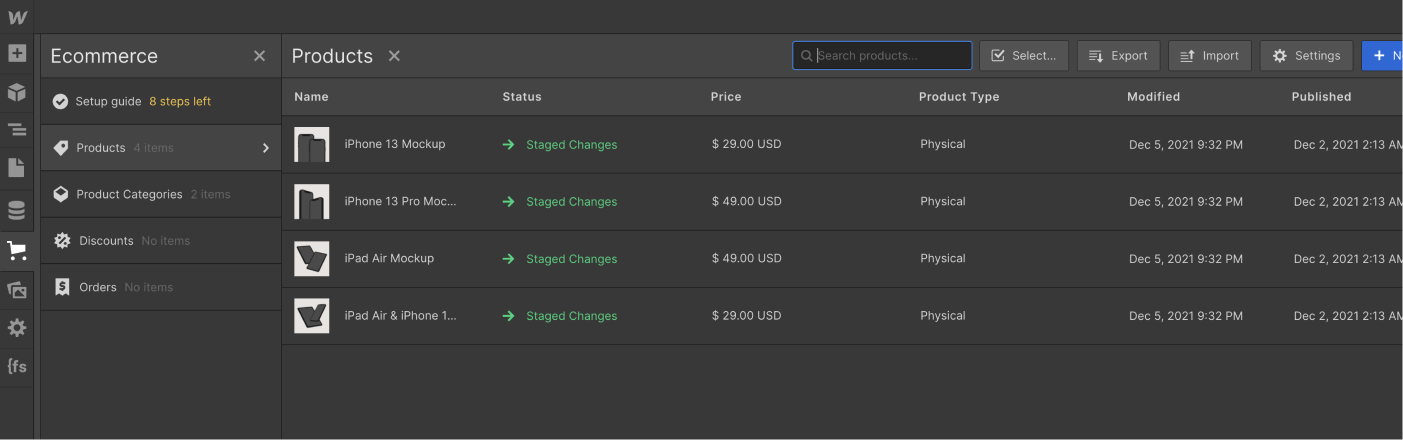
Task: Click the Export button
Action: pyautogui.click(x=1118, y=56)
